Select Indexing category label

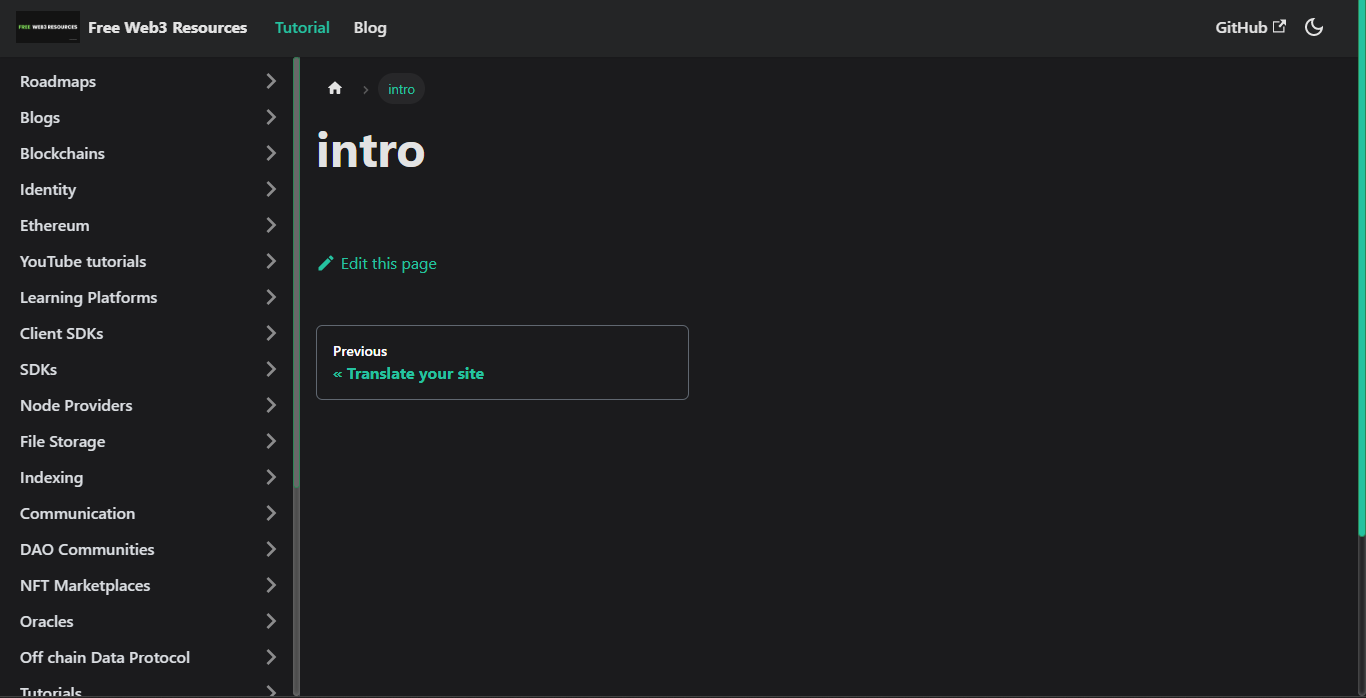52,477
